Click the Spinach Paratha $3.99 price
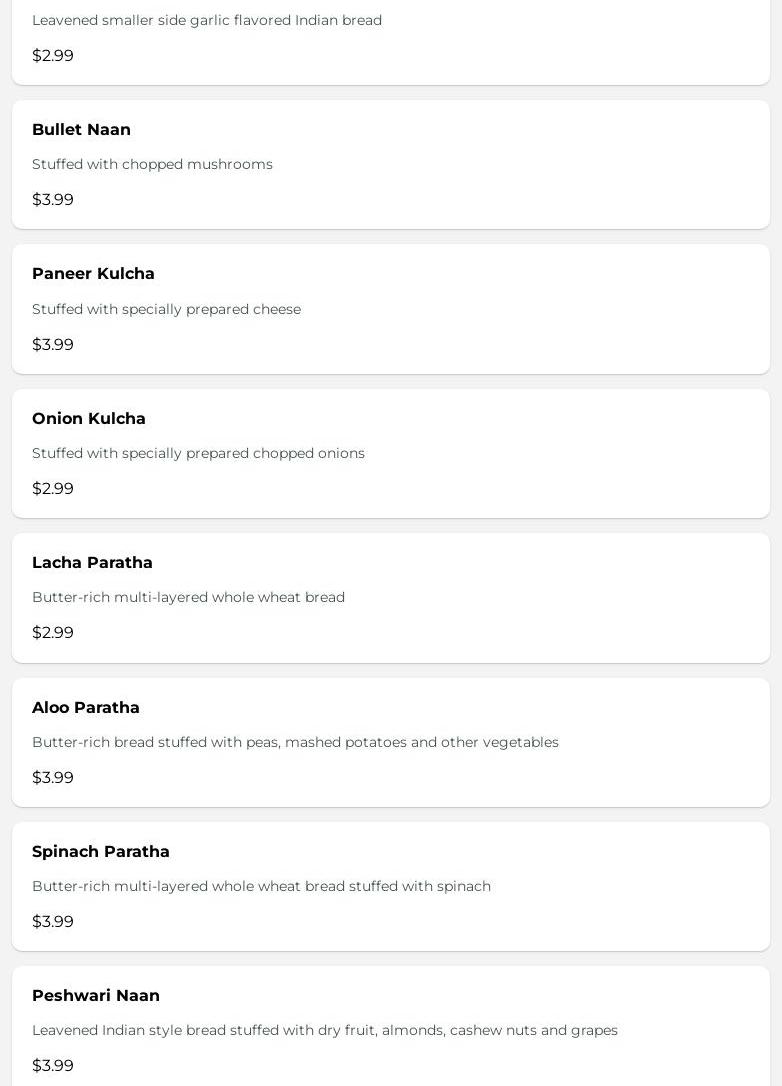The height and width of the screenshot is (1086, 782). coord(53,922)
